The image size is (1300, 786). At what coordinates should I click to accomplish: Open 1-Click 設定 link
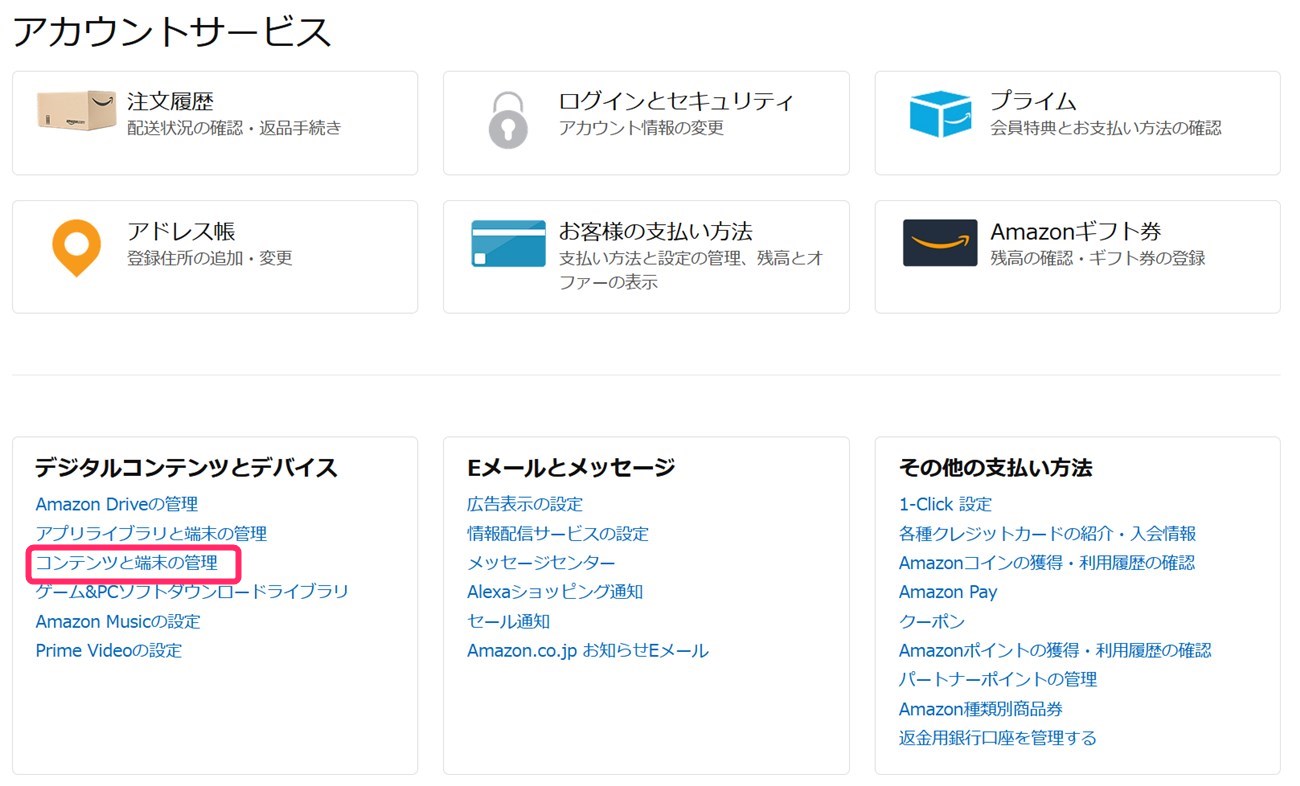(945, 504)
